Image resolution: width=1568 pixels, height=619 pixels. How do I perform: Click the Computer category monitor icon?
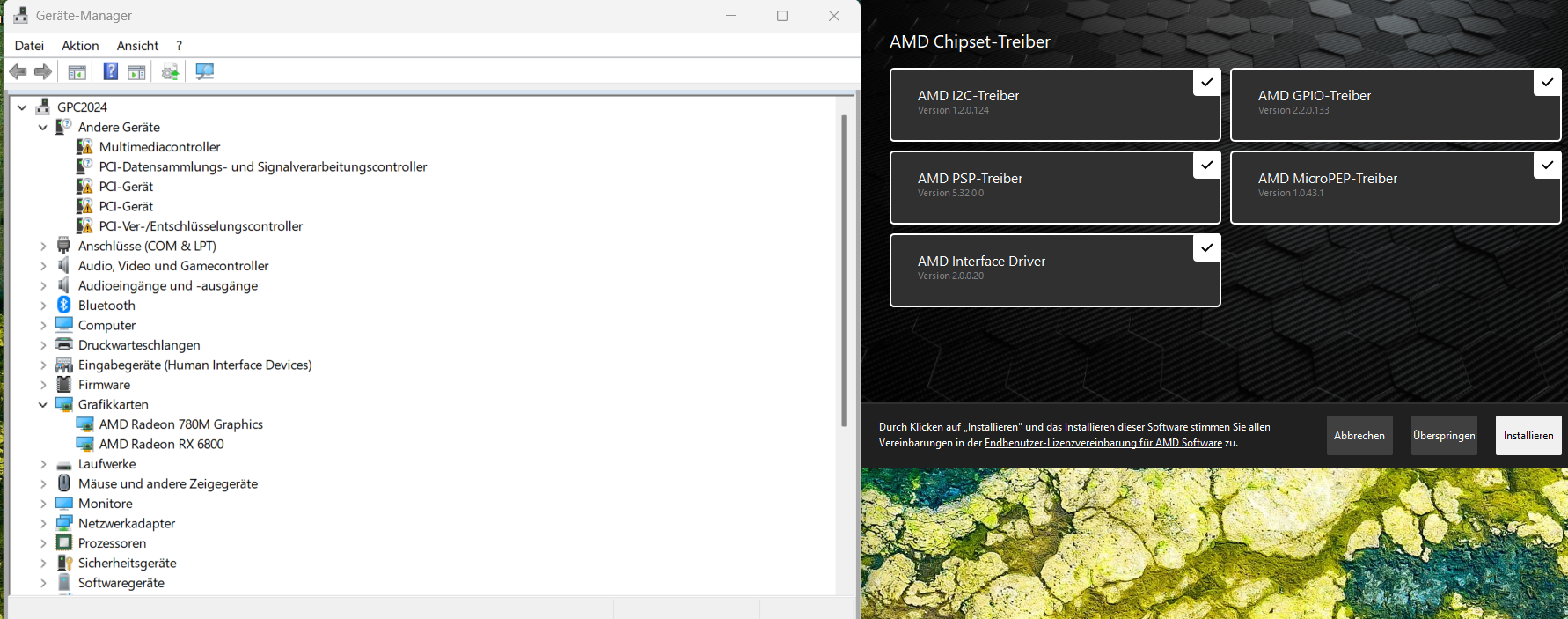(x=64, y=325)
